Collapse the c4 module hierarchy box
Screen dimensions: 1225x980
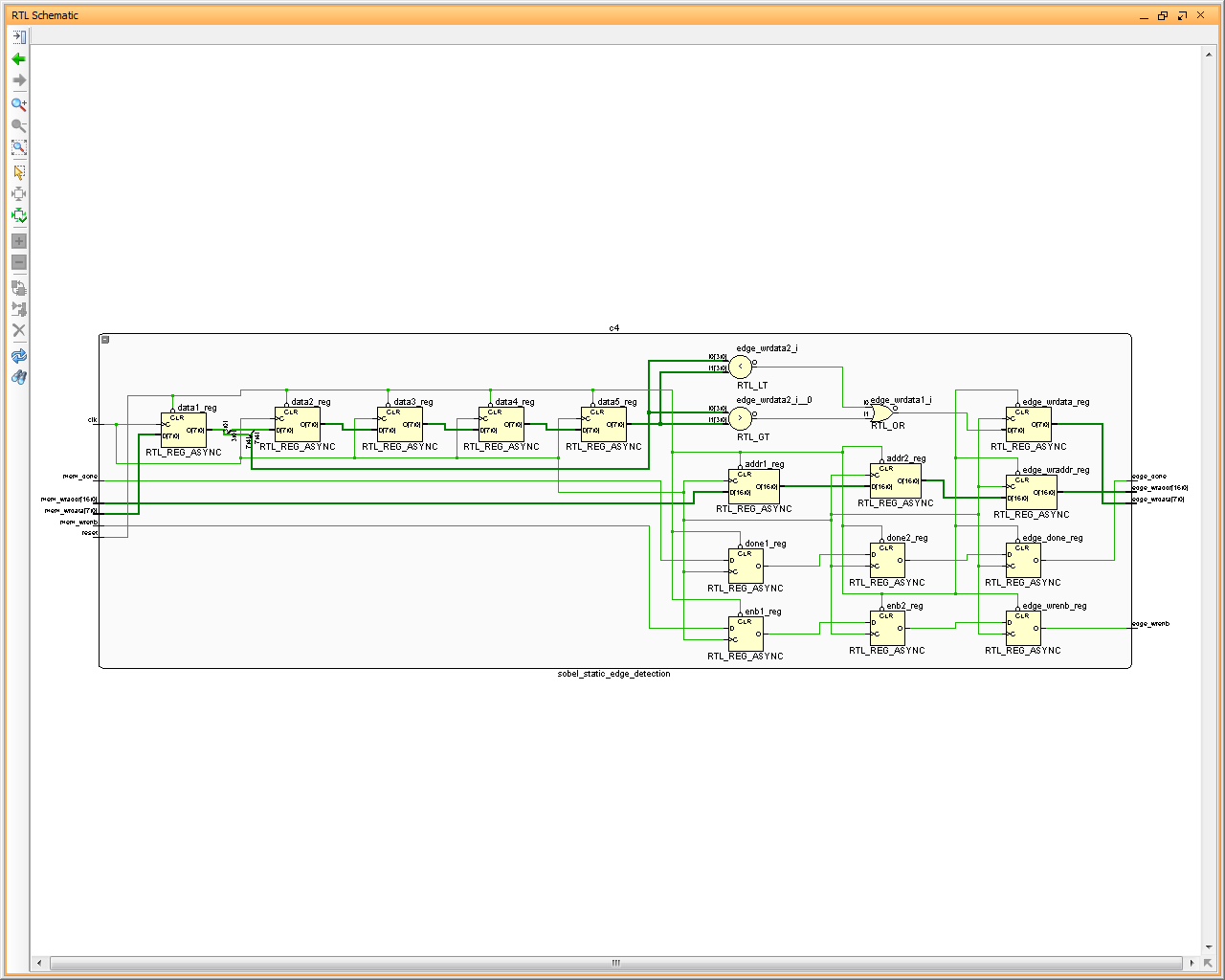click(105, 340)
